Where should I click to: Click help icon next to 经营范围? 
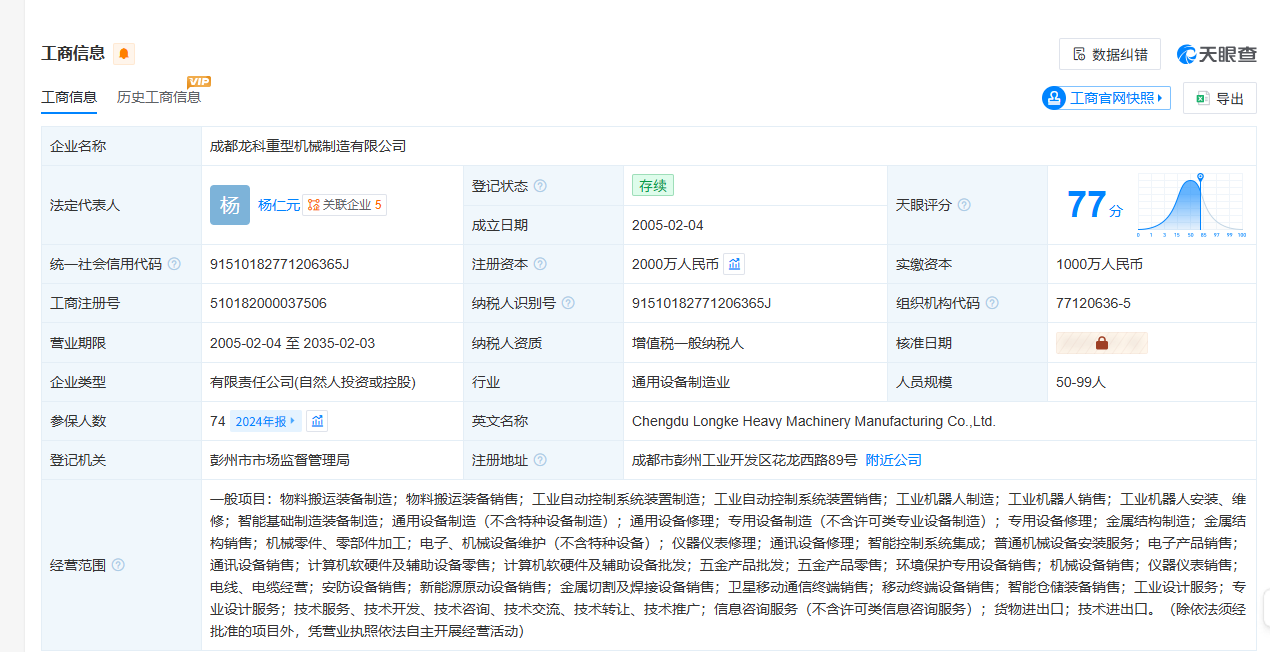pyautogui.click(x=118, y=565)
